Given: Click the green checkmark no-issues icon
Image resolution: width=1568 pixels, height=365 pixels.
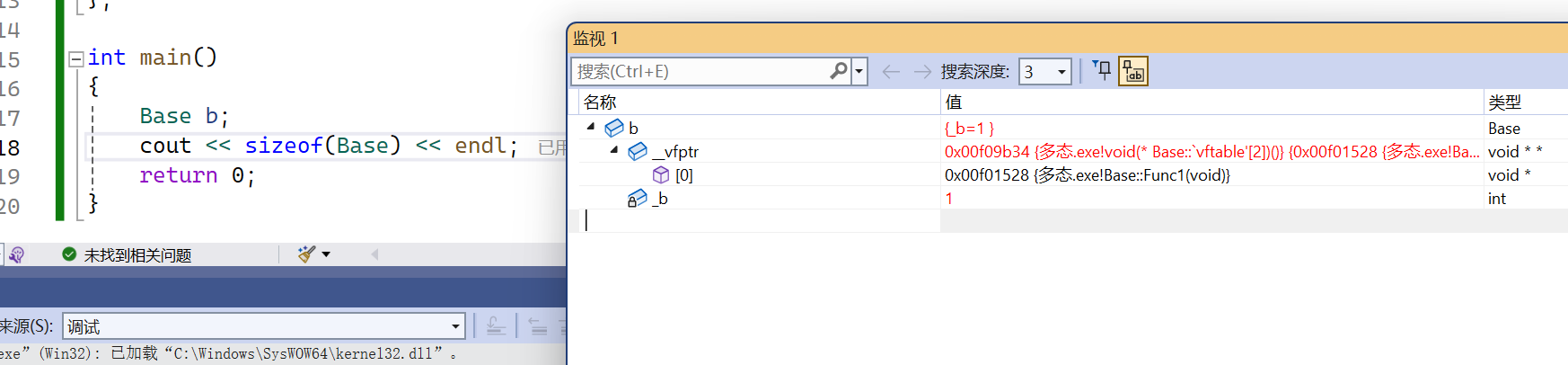Looking at the screenshot, I should pos(69,254).
